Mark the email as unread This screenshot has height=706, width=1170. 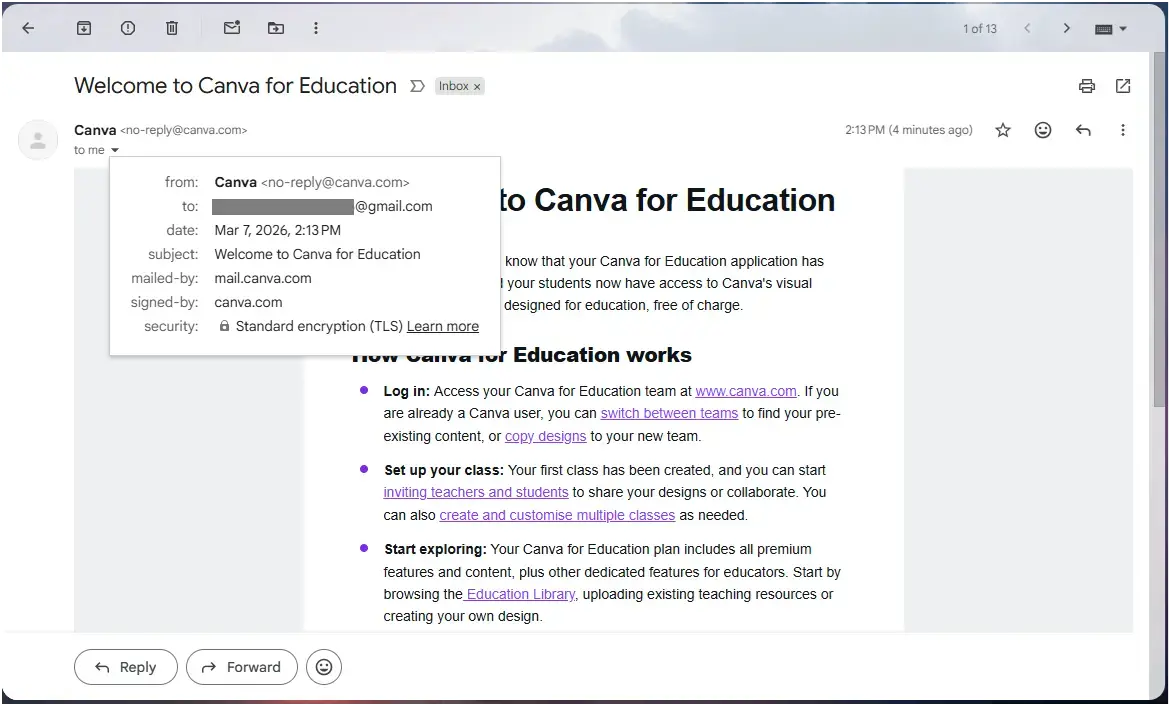coord(232,28)
